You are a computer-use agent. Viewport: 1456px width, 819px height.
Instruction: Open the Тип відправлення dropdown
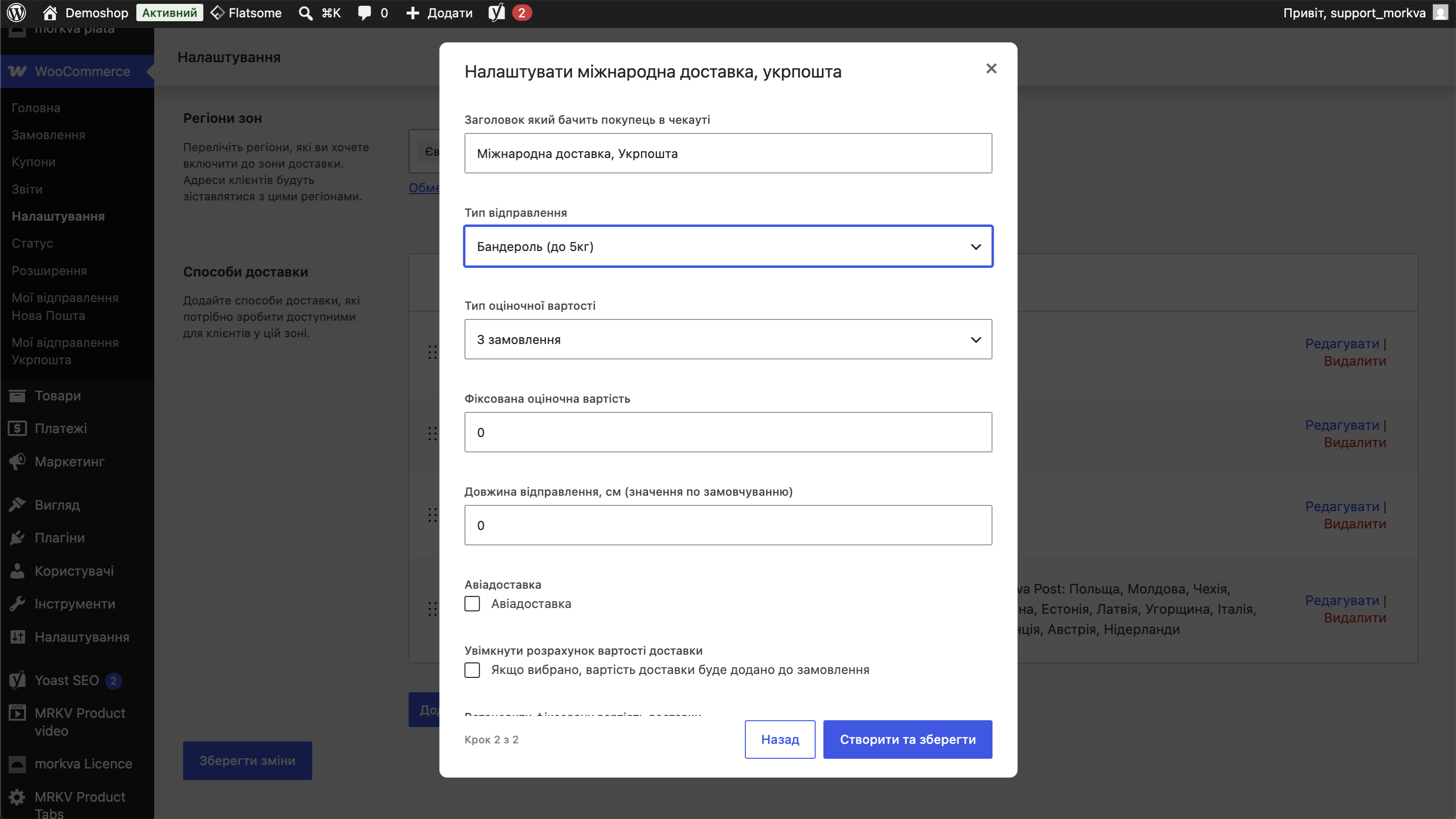pos(728,246)
